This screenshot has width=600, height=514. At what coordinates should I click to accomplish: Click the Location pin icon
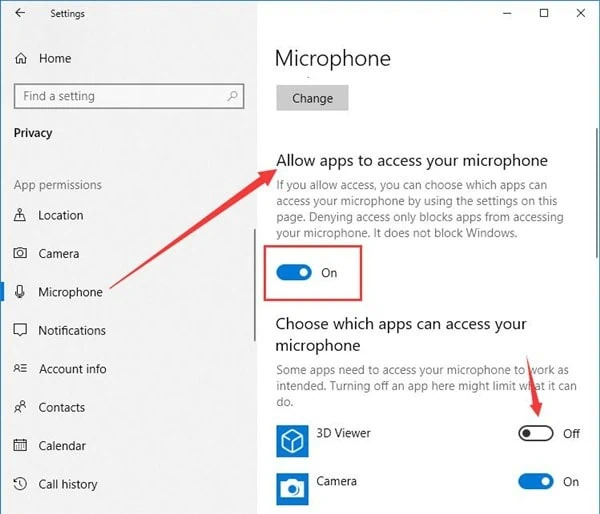coord(21,215)
